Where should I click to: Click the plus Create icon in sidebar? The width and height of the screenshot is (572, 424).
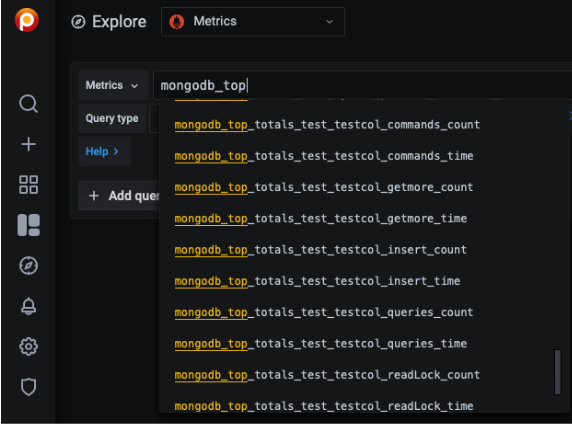[28, 144]
